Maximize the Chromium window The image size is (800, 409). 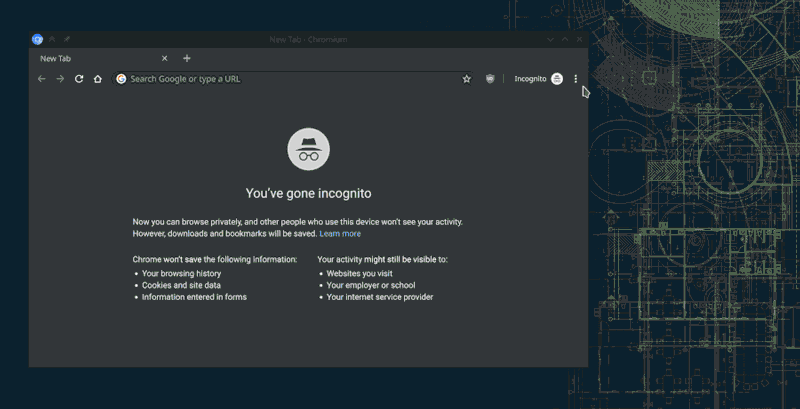coord(565,39)
